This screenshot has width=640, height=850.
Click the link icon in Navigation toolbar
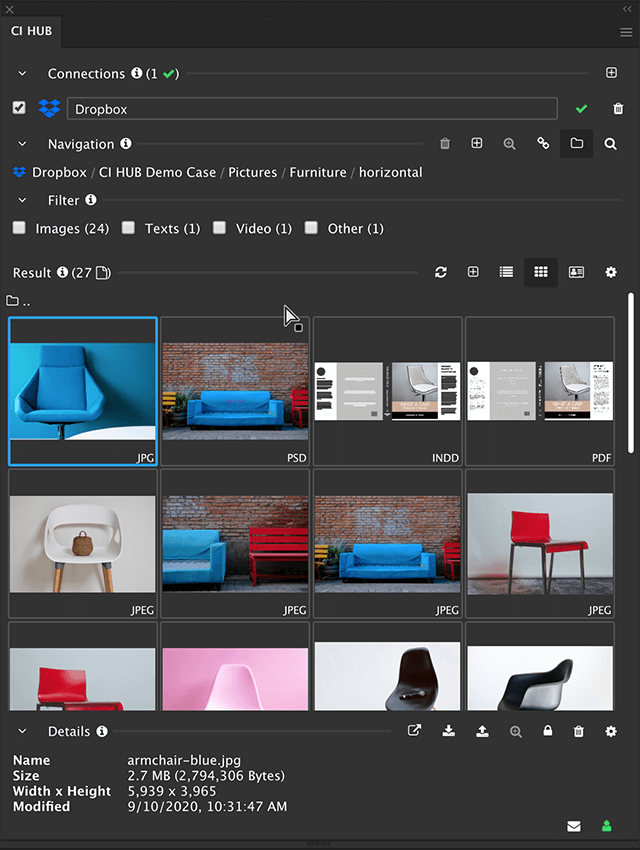point(543,144)
